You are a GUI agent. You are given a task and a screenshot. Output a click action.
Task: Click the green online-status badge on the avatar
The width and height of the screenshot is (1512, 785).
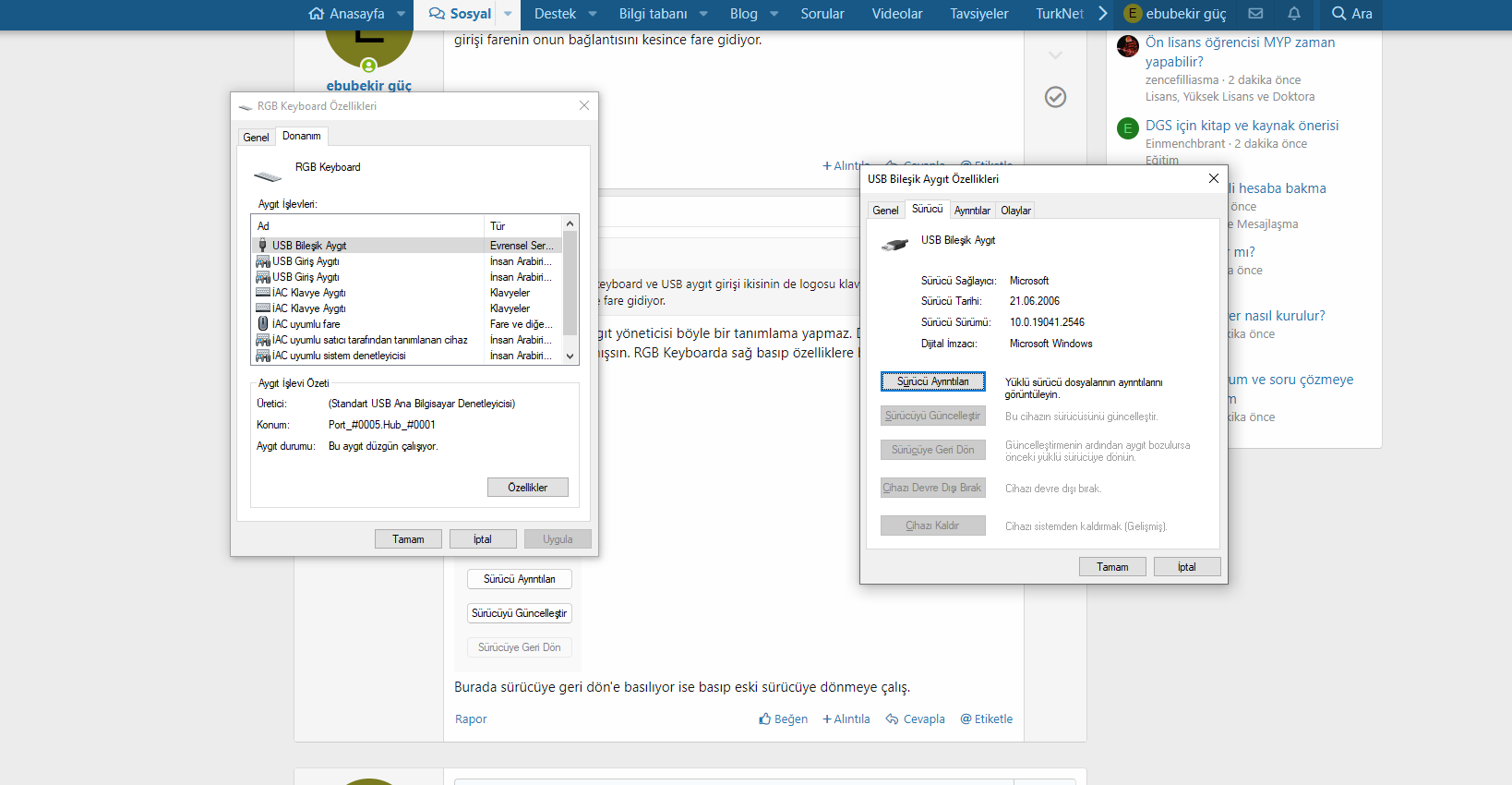(368, 66)
